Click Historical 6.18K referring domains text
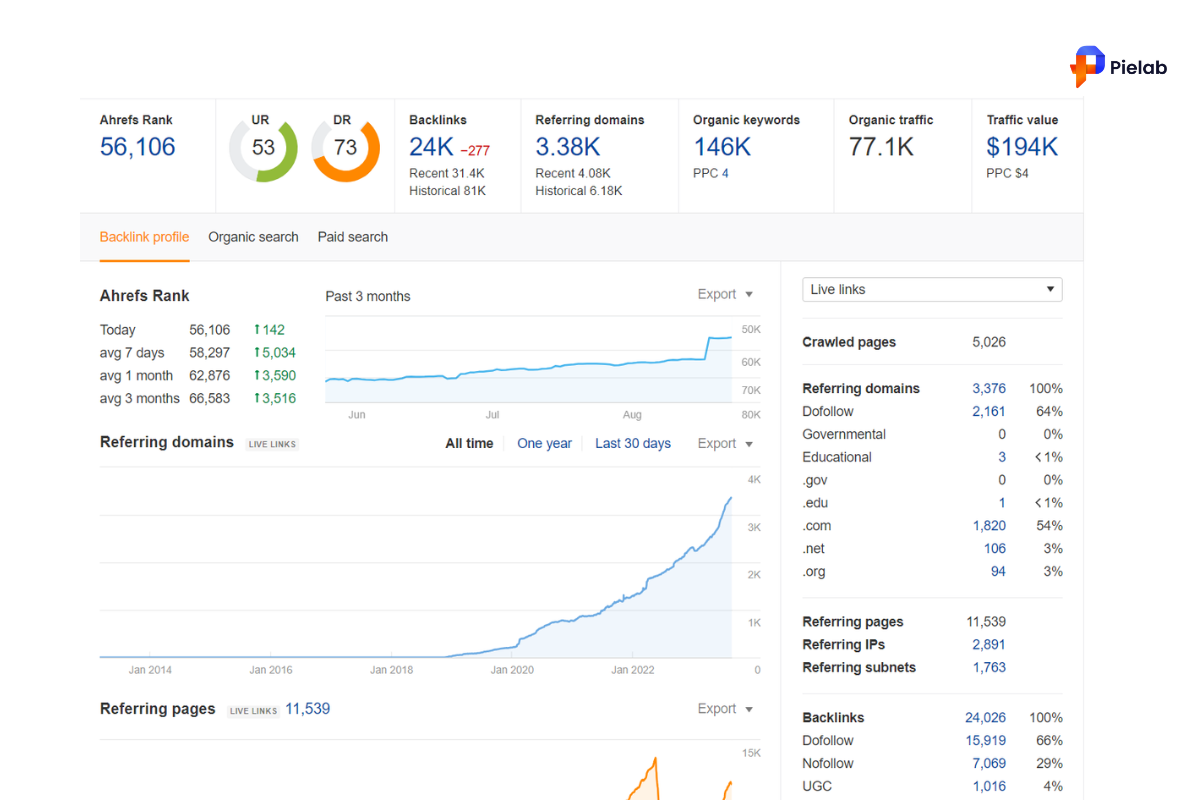The height and width of the screenshot is (800, 1200). 579,191
